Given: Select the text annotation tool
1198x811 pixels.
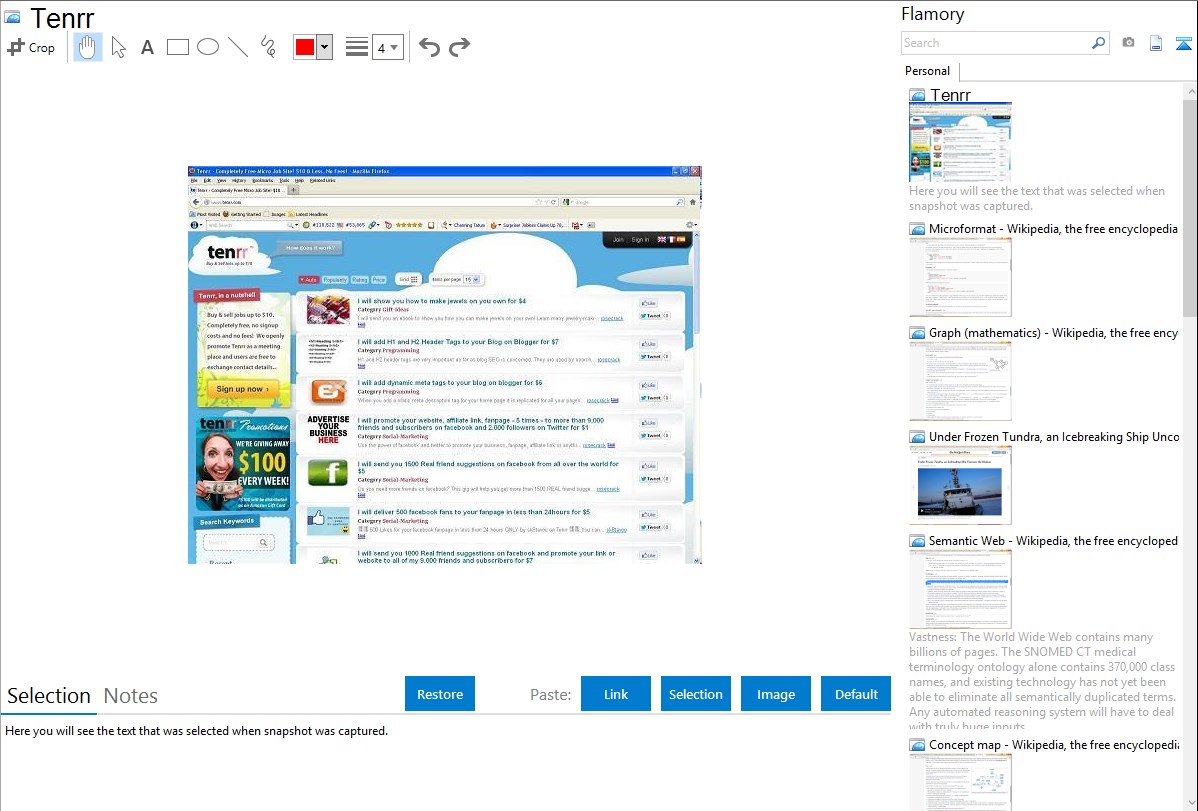Looking at the screenshot, I should (147, 47).
